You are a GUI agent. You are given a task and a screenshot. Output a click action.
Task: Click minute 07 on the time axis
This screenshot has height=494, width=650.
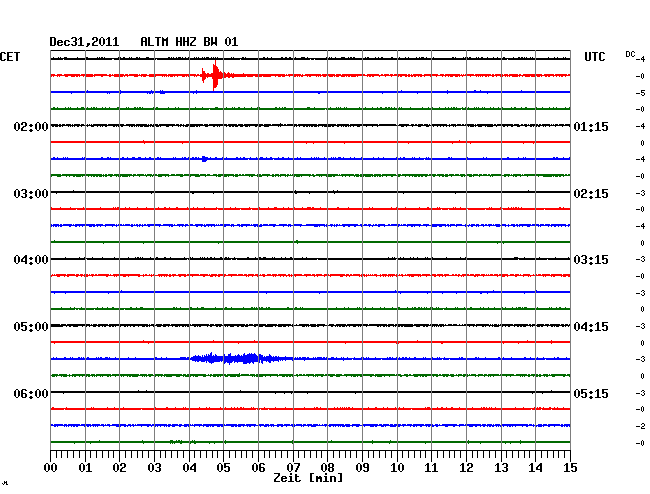[x=293, y=467]
